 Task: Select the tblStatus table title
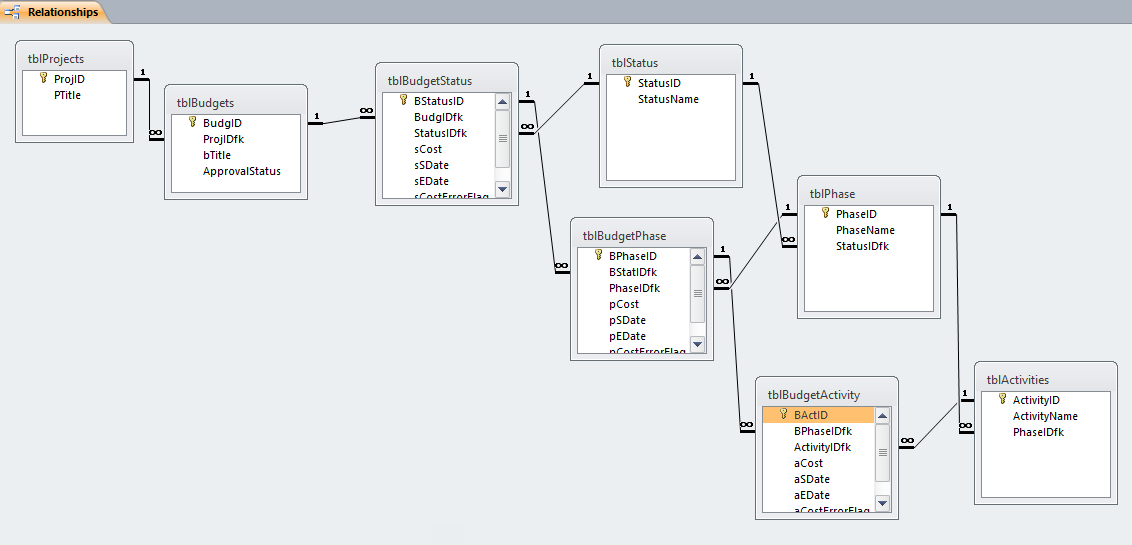(635, 63)
